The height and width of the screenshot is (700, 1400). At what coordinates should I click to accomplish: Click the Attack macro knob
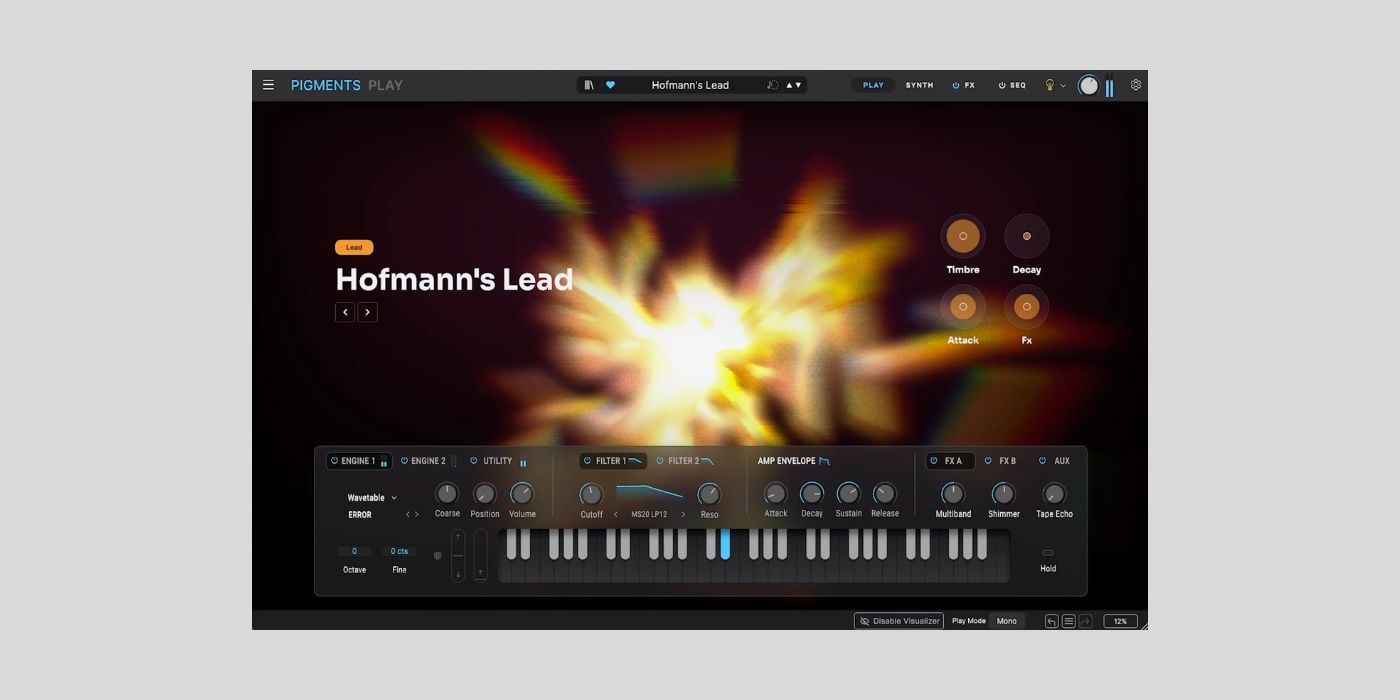point(963,307)
